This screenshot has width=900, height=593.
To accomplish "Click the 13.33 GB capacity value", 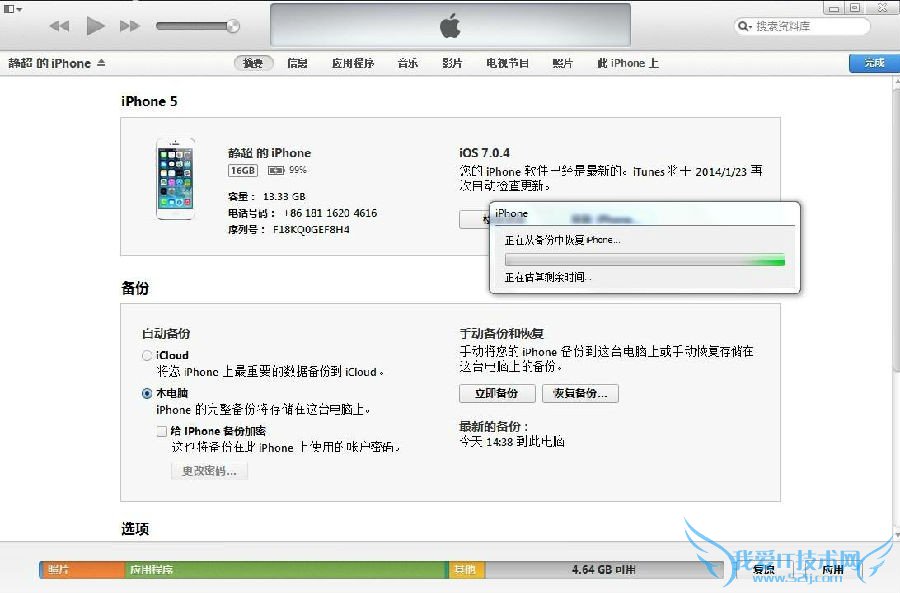I will point(284,196).
